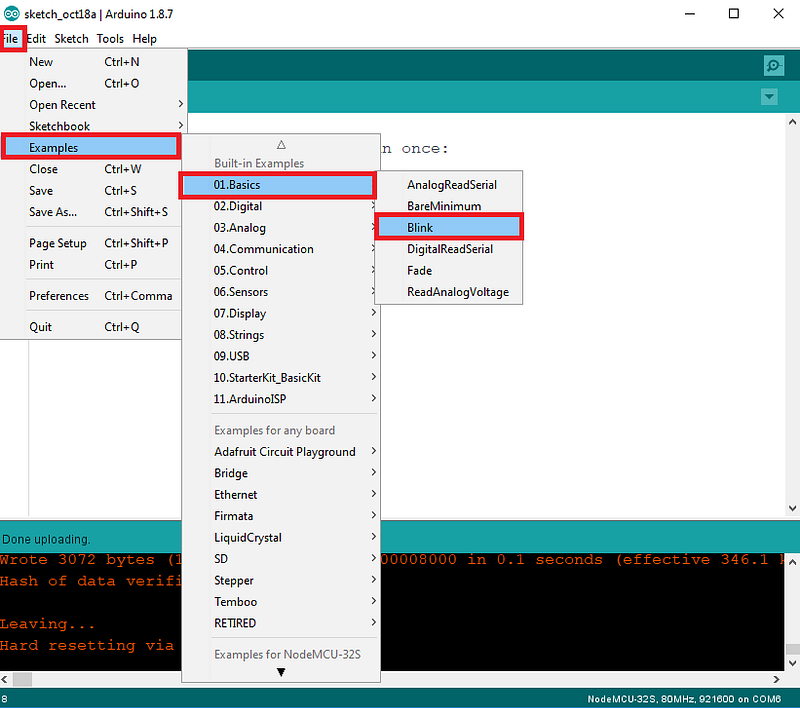Expand 10.StarterKit_BasicKit submenu

pos(281,377)
